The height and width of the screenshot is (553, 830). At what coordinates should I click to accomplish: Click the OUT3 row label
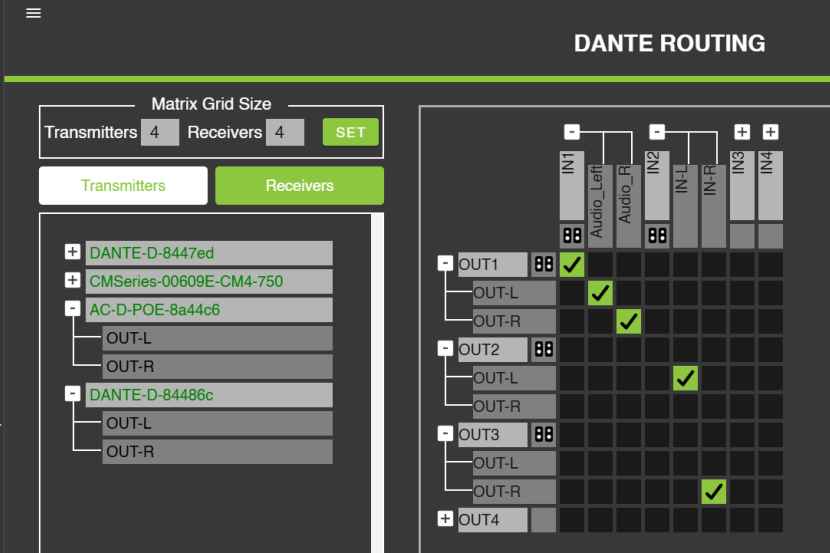click(x=493, y=434)
